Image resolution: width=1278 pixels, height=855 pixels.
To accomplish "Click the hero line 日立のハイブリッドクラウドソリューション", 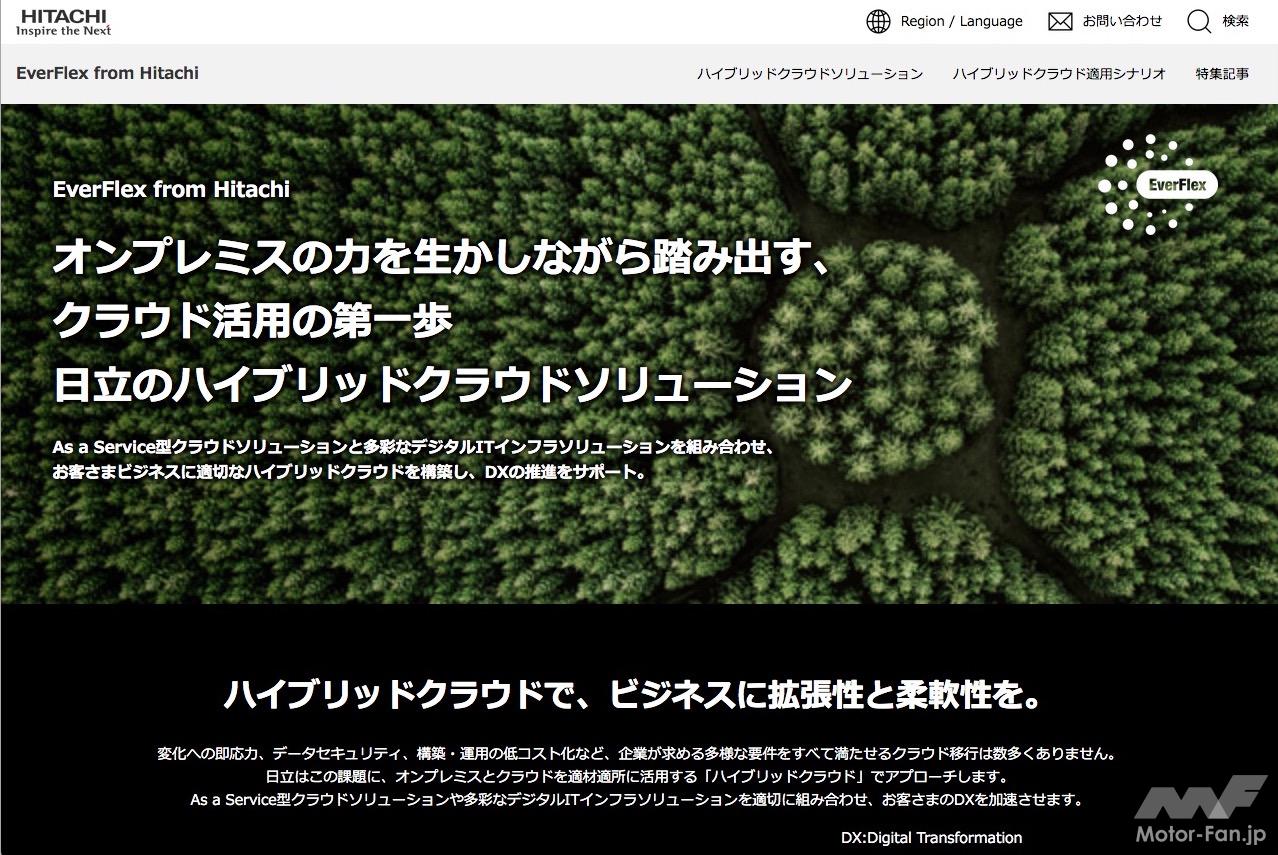I will 452,385.
